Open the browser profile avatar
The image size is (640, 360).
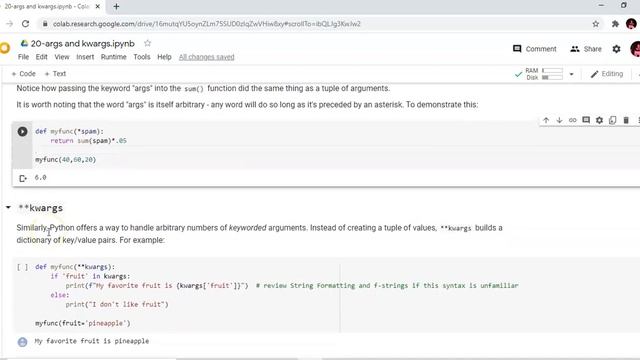pyautogui.click(x=631, y=24)
